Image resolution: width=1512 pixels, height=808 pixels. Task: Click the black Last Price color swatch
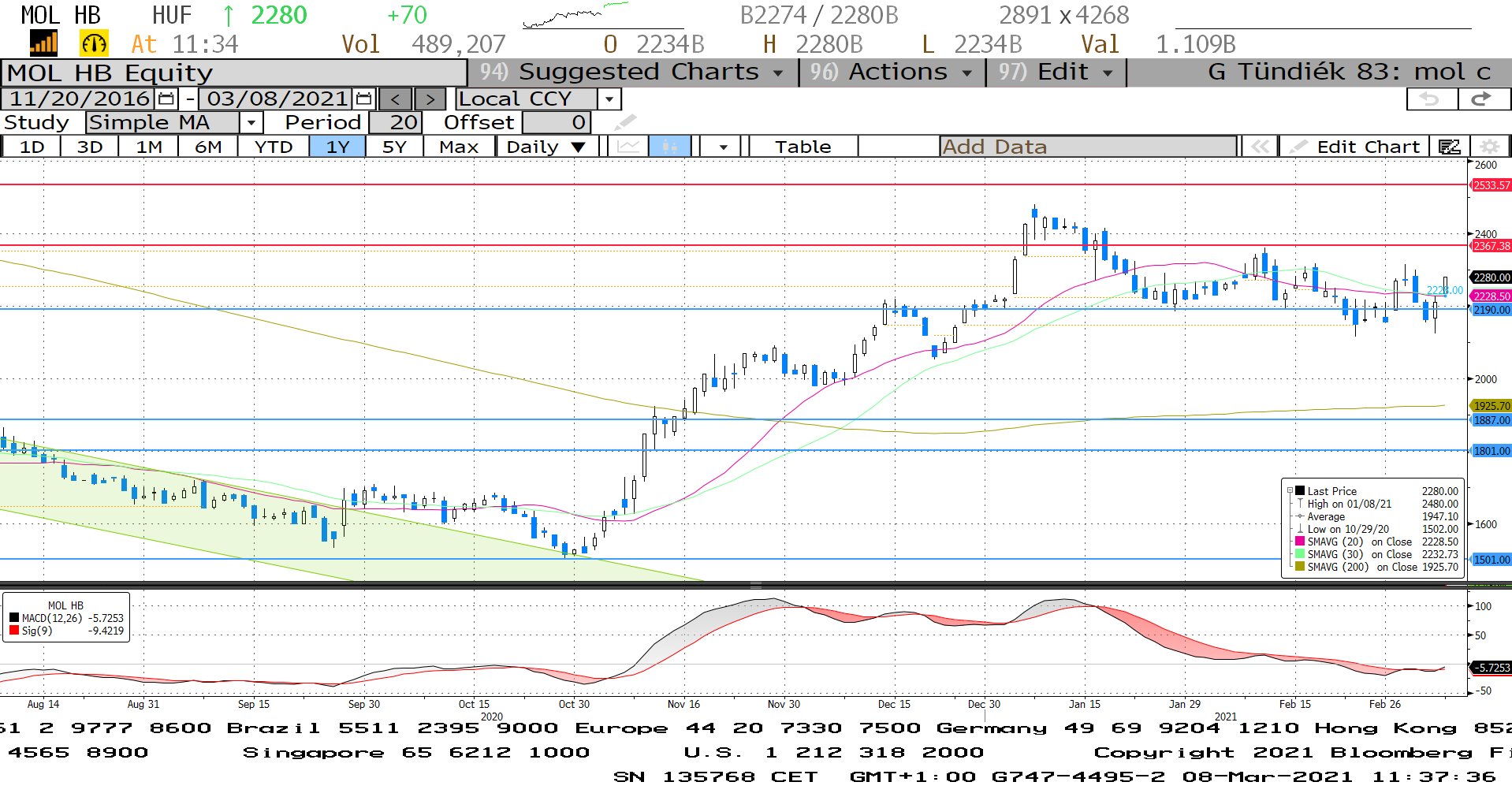click(1300, 490)
